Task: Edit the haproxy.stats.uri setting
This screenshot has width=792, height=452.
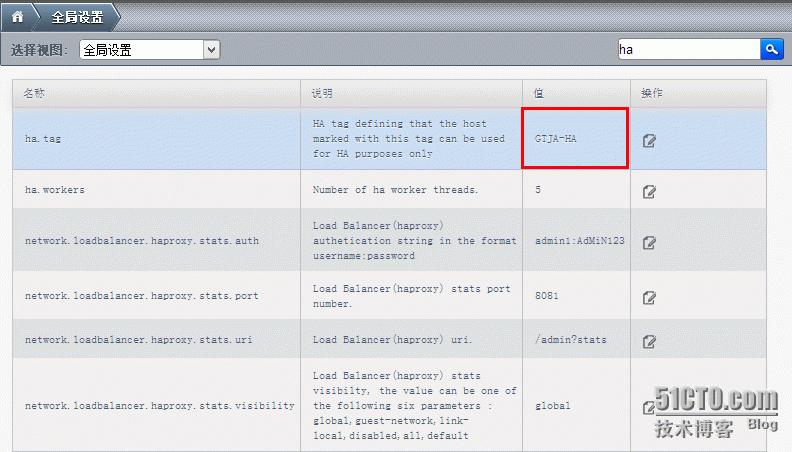Action: tap(649, 341)
